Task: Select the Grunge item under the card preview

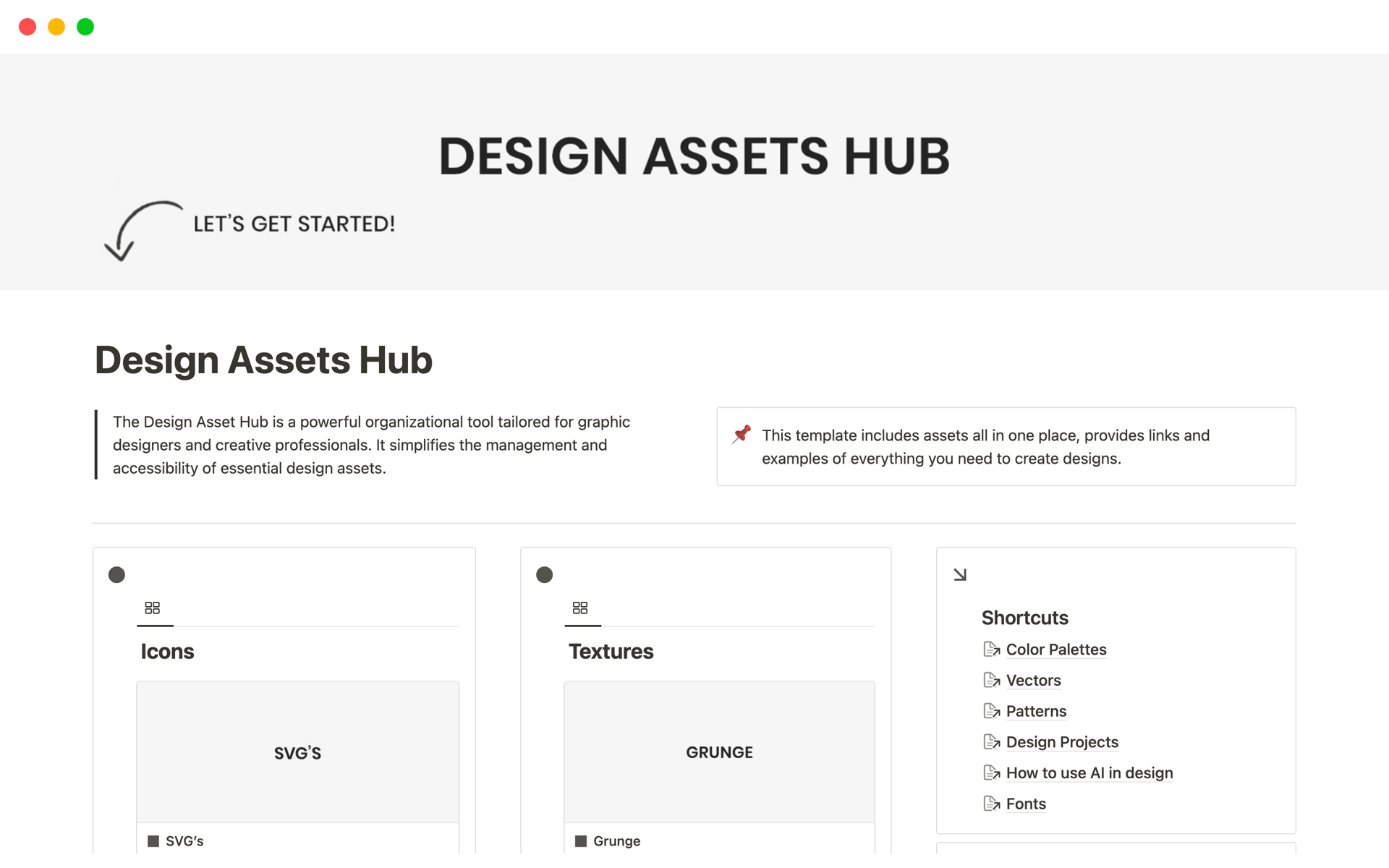Action: (x=616, y=841)
